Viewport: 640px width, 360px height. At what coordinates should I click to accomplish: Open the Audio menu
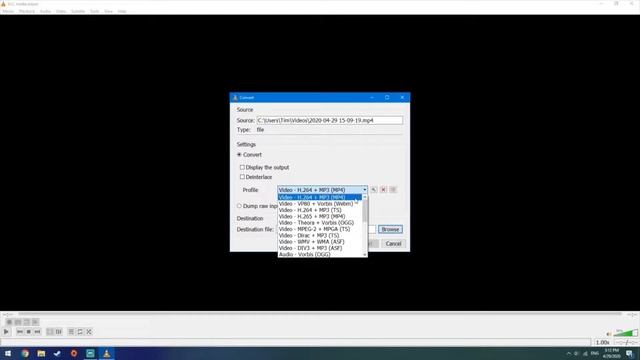pos(45,11)
